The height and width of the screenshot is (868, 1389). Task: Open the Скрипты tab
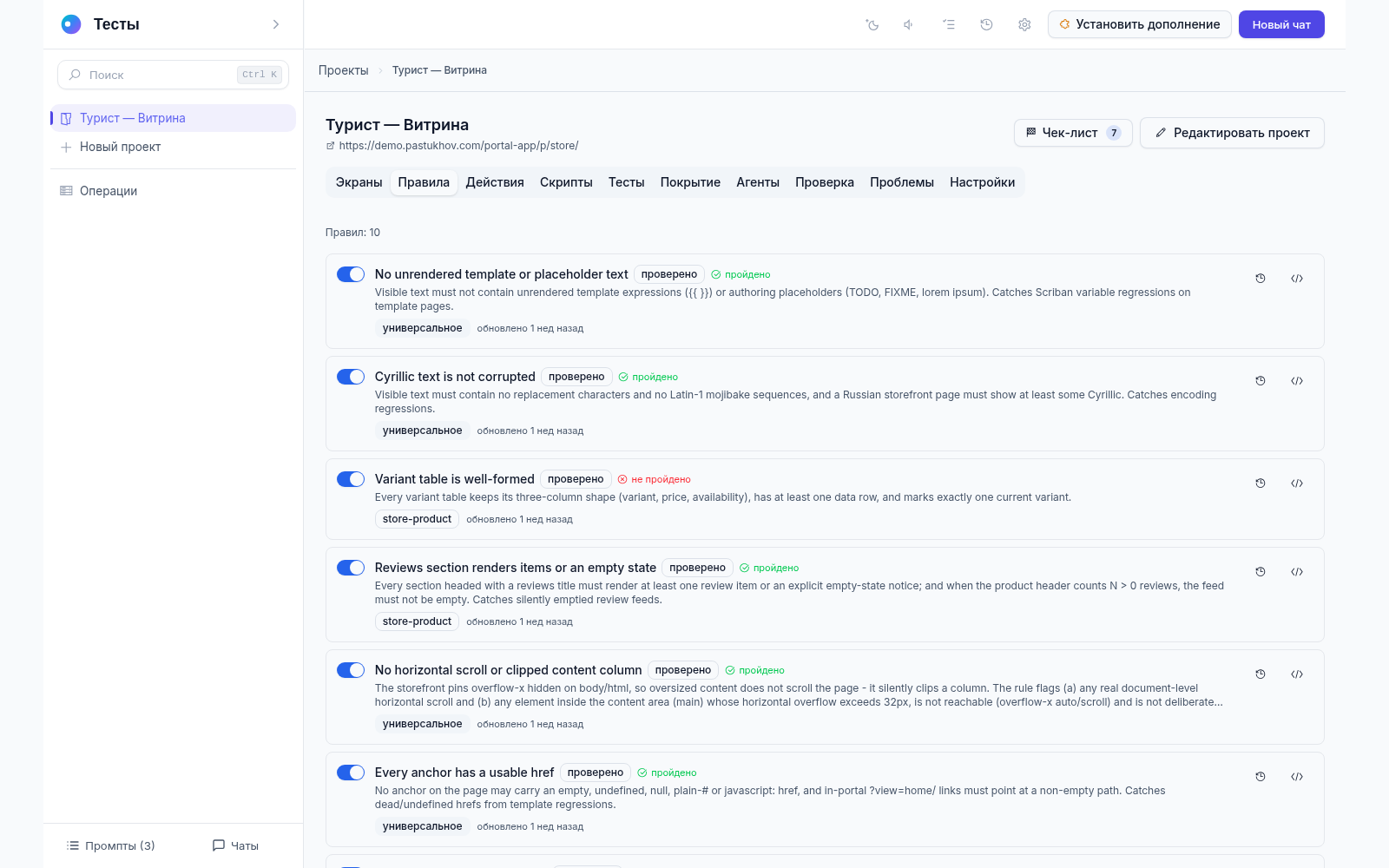(566, 182)
